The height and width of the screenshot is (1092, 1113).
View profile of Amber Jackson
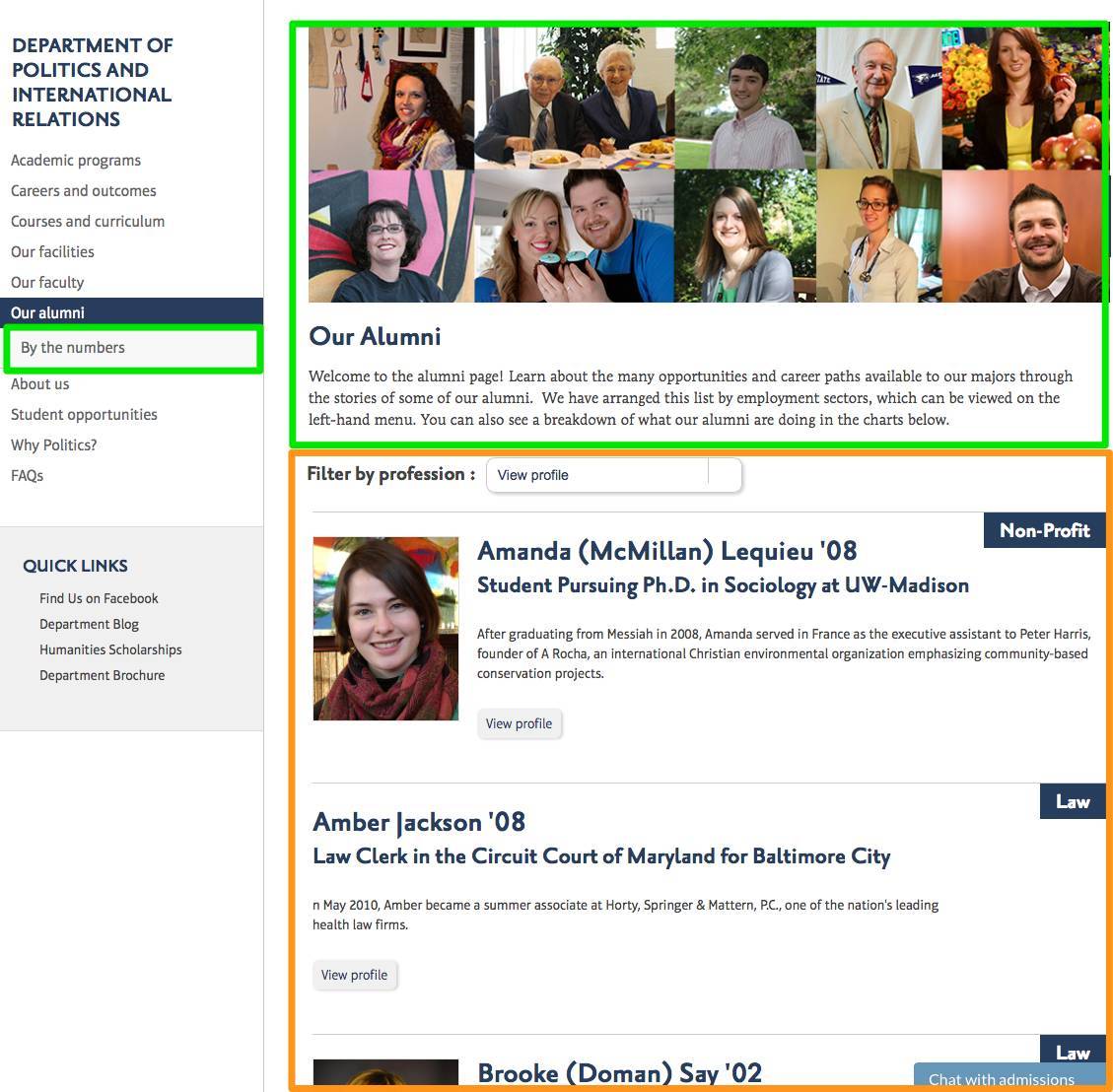click(354, 975)
